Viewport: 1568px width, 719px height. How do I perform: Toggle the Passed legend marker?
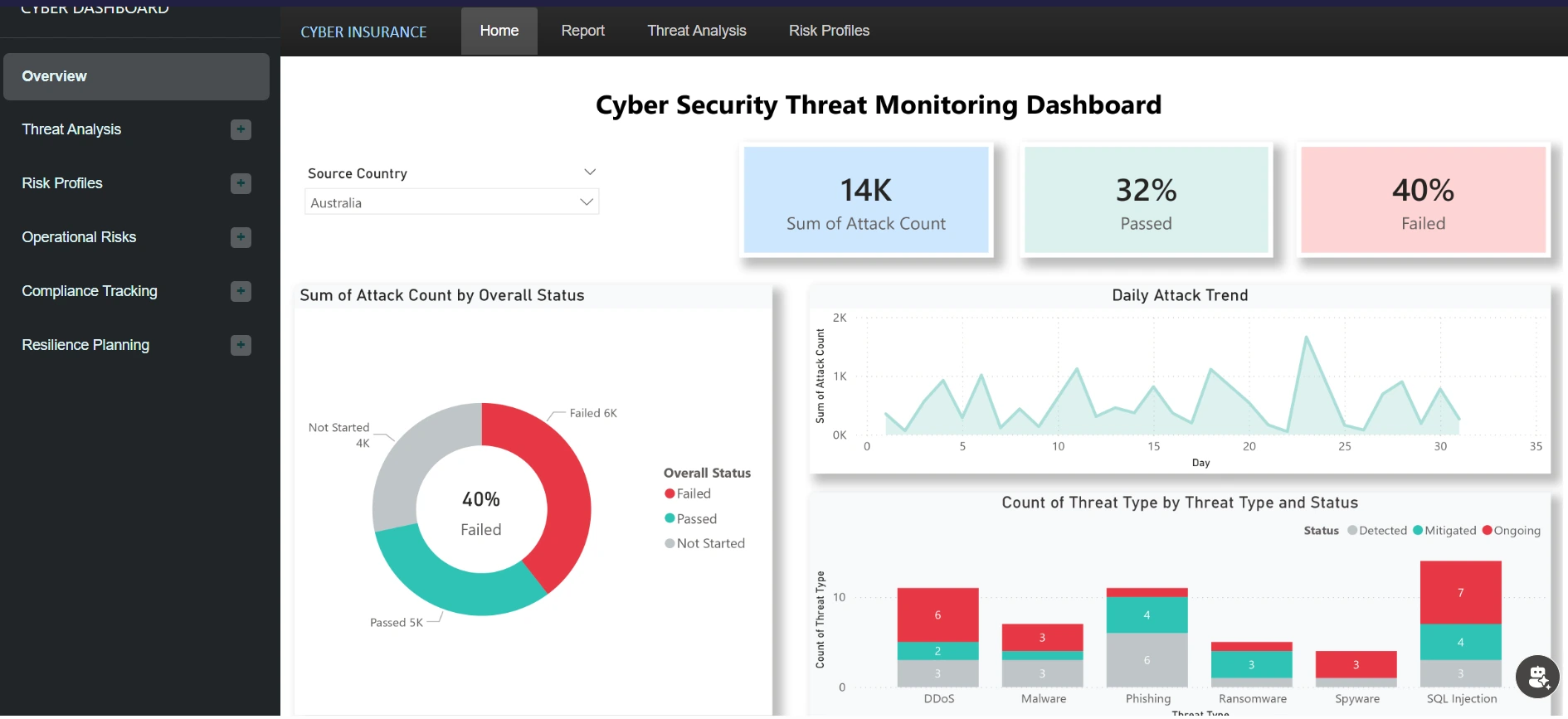click(670, 518)
